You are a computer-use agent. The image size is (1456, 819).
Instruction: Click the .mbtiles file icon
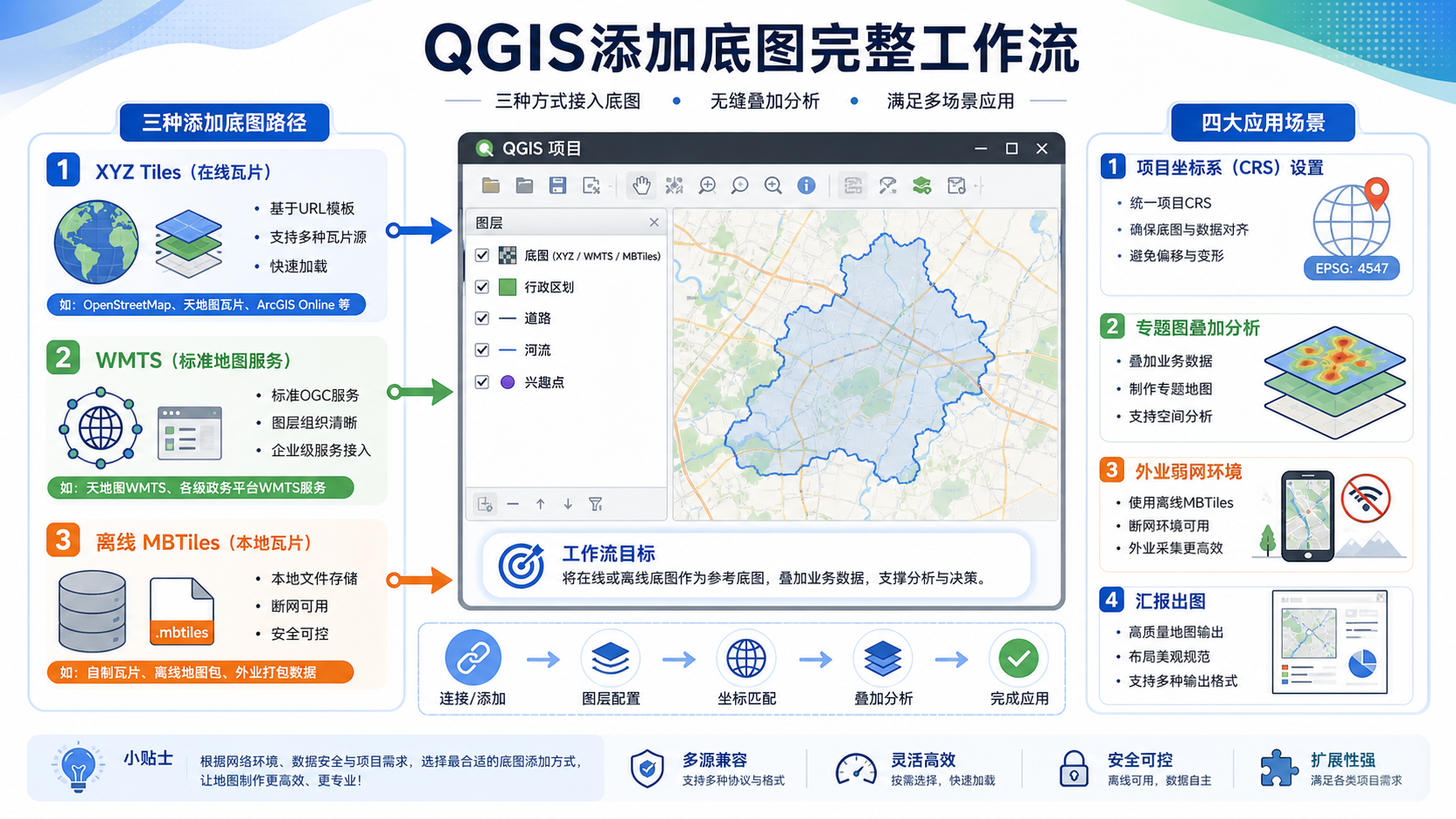pos(182,612)
